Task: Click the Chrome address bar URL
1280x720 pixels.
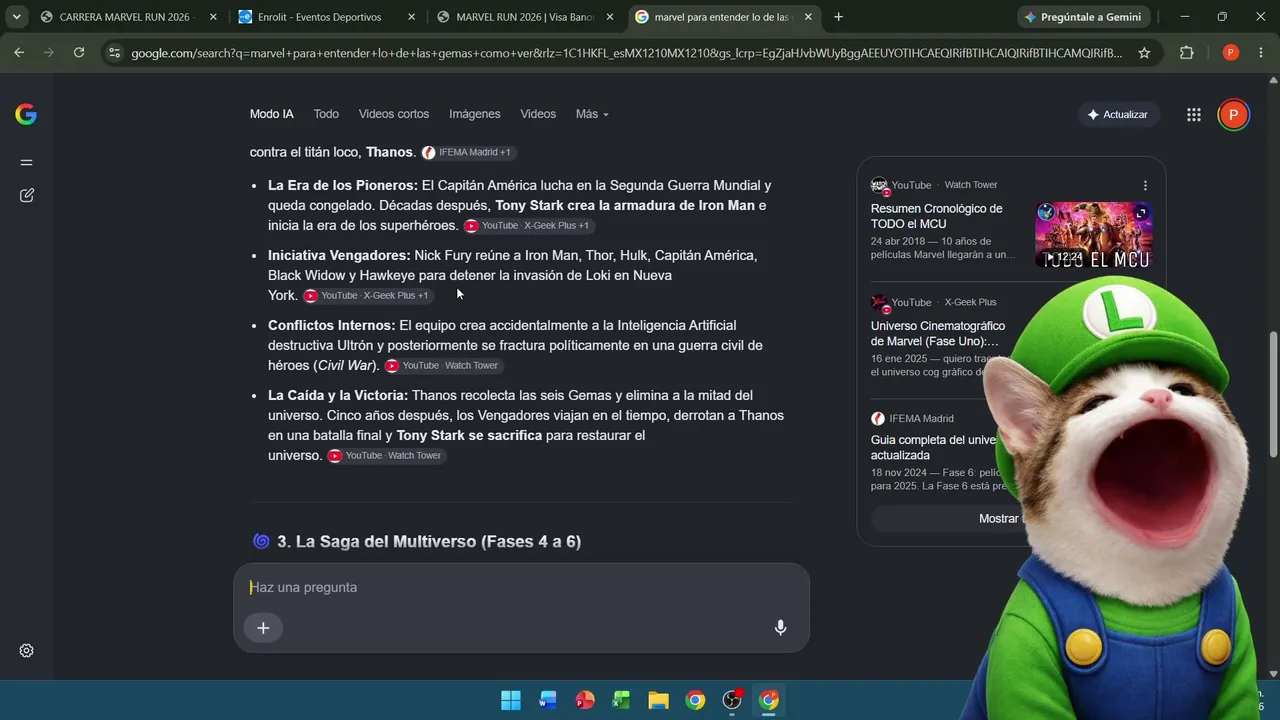Action: tap(627, 53)
